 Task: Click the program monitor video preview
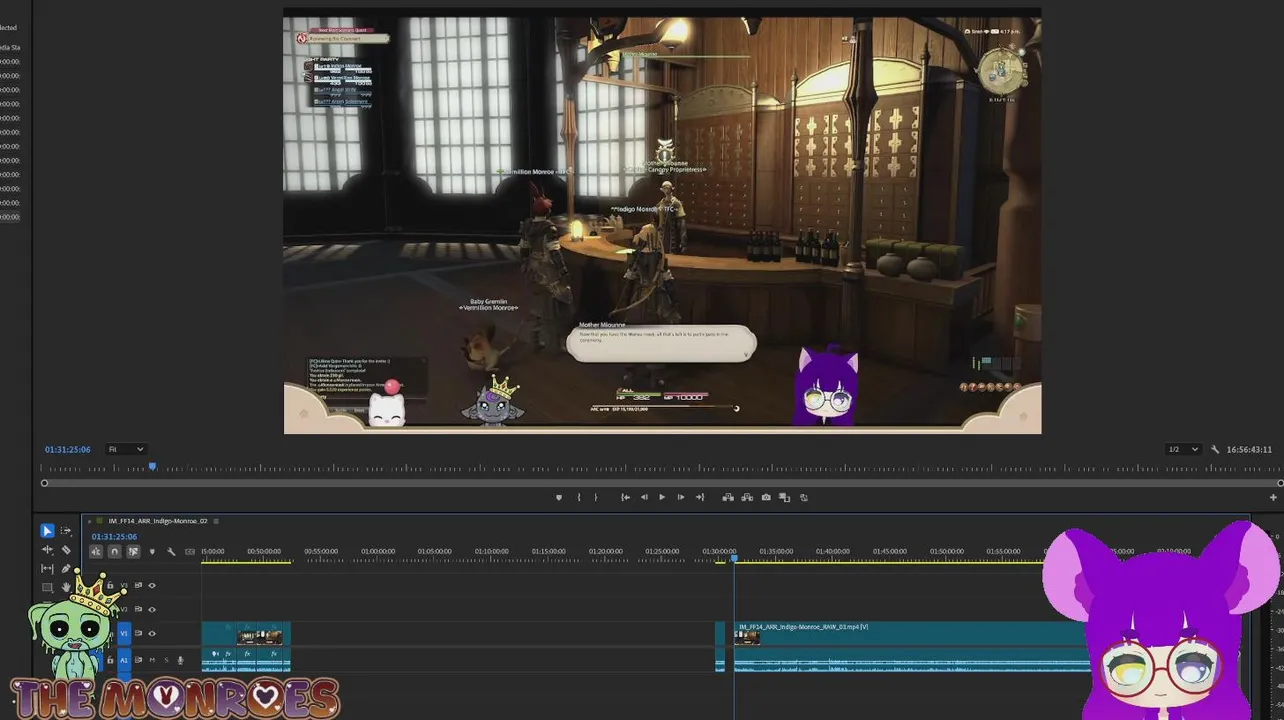pos(662,221)
